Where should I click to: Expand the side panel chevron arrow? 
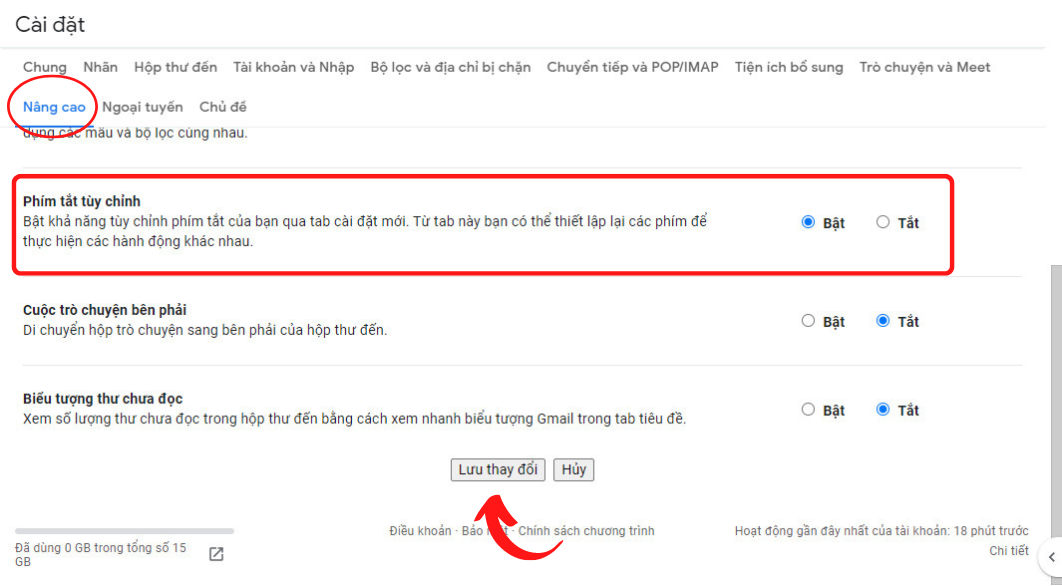pyautogui.click(x=1052, y=557)
